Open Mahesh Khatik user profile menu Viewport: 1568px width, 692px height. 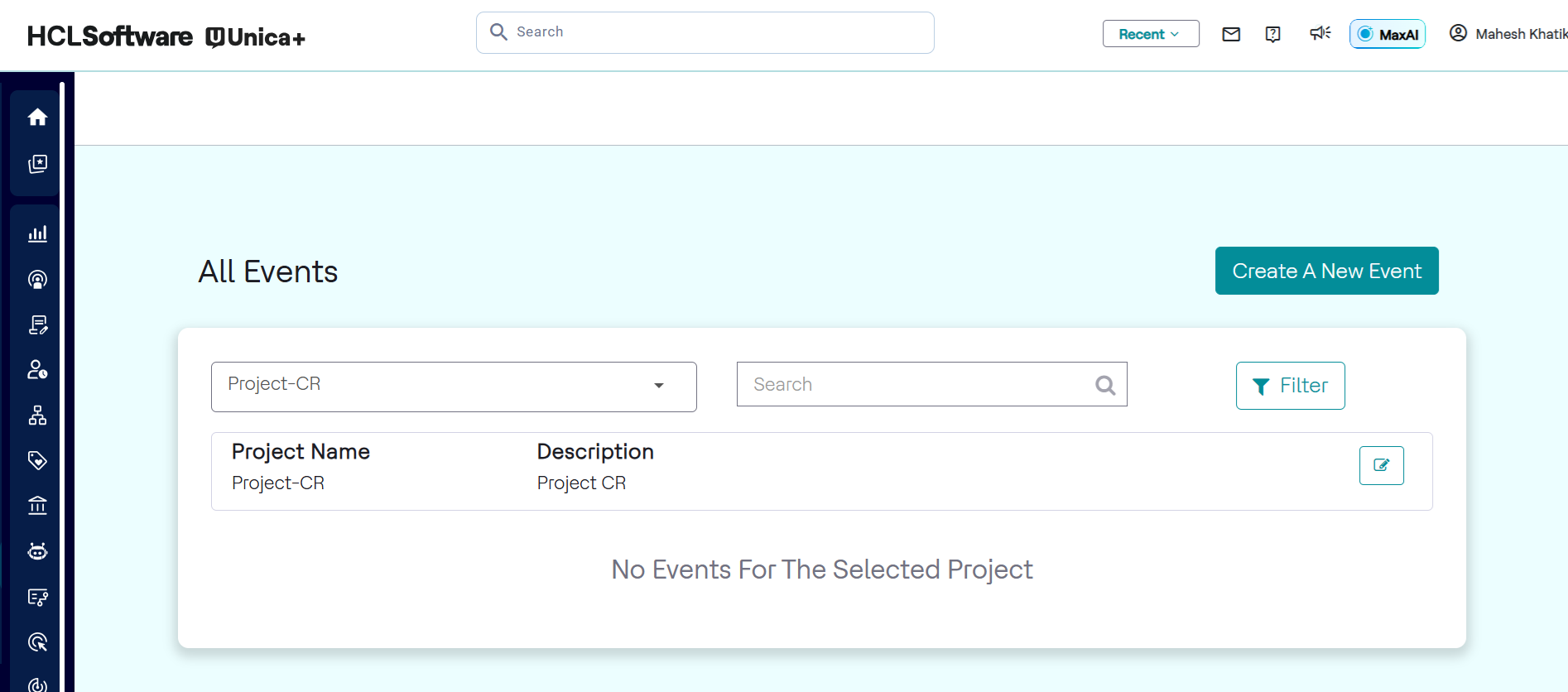click(1508, 34)
